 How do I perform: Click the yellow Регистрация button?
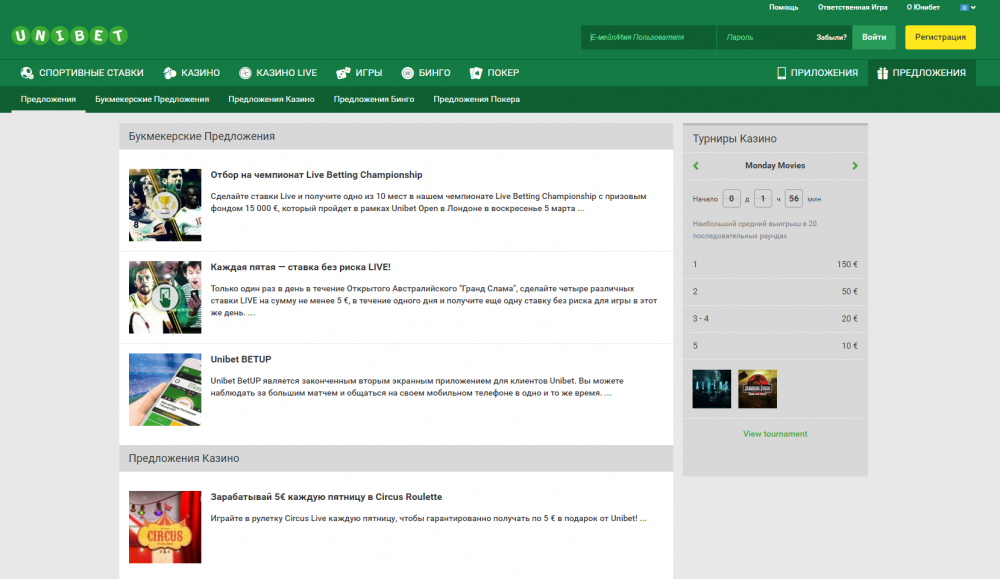click(940, 37)
